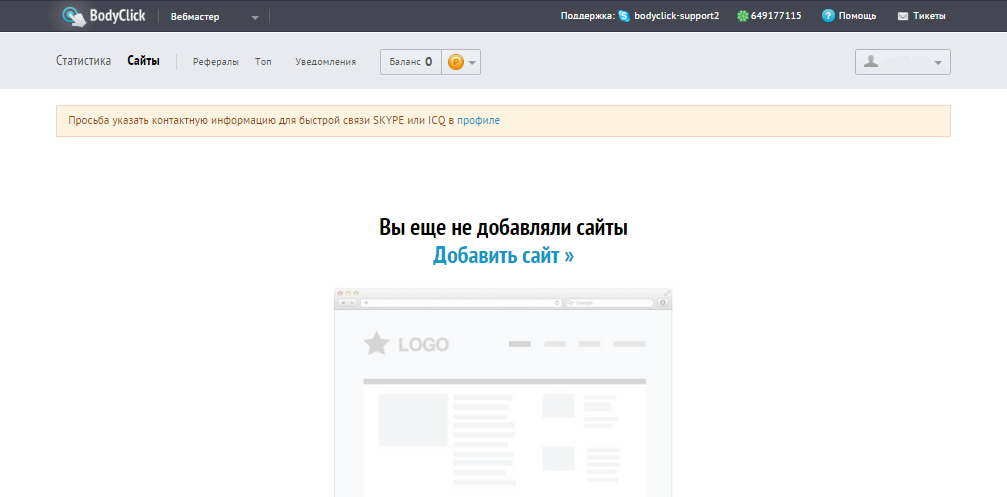Open the Уведомления section

(325, 62)
